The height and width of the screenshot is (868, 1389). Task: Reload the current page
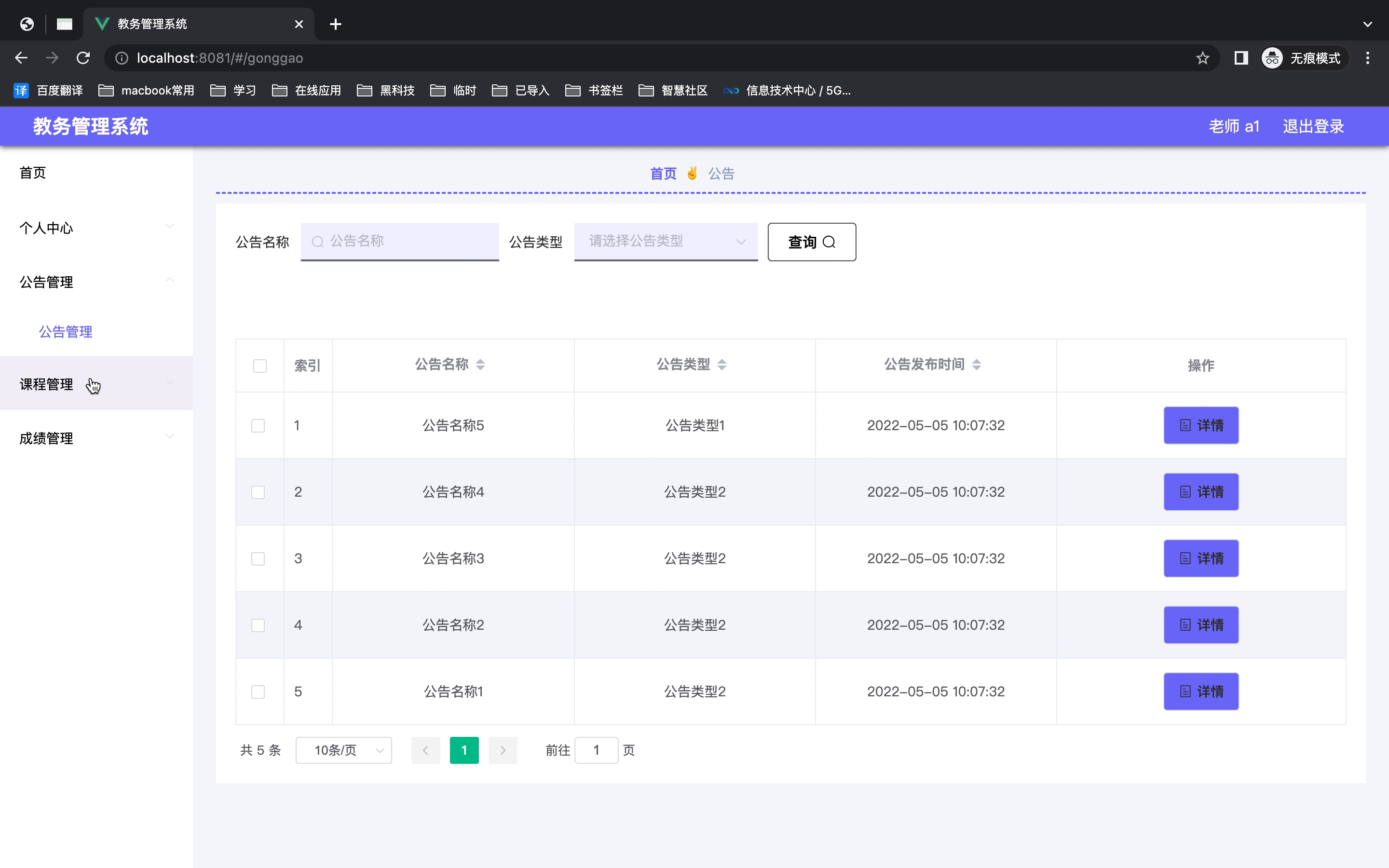pos(83,58)
